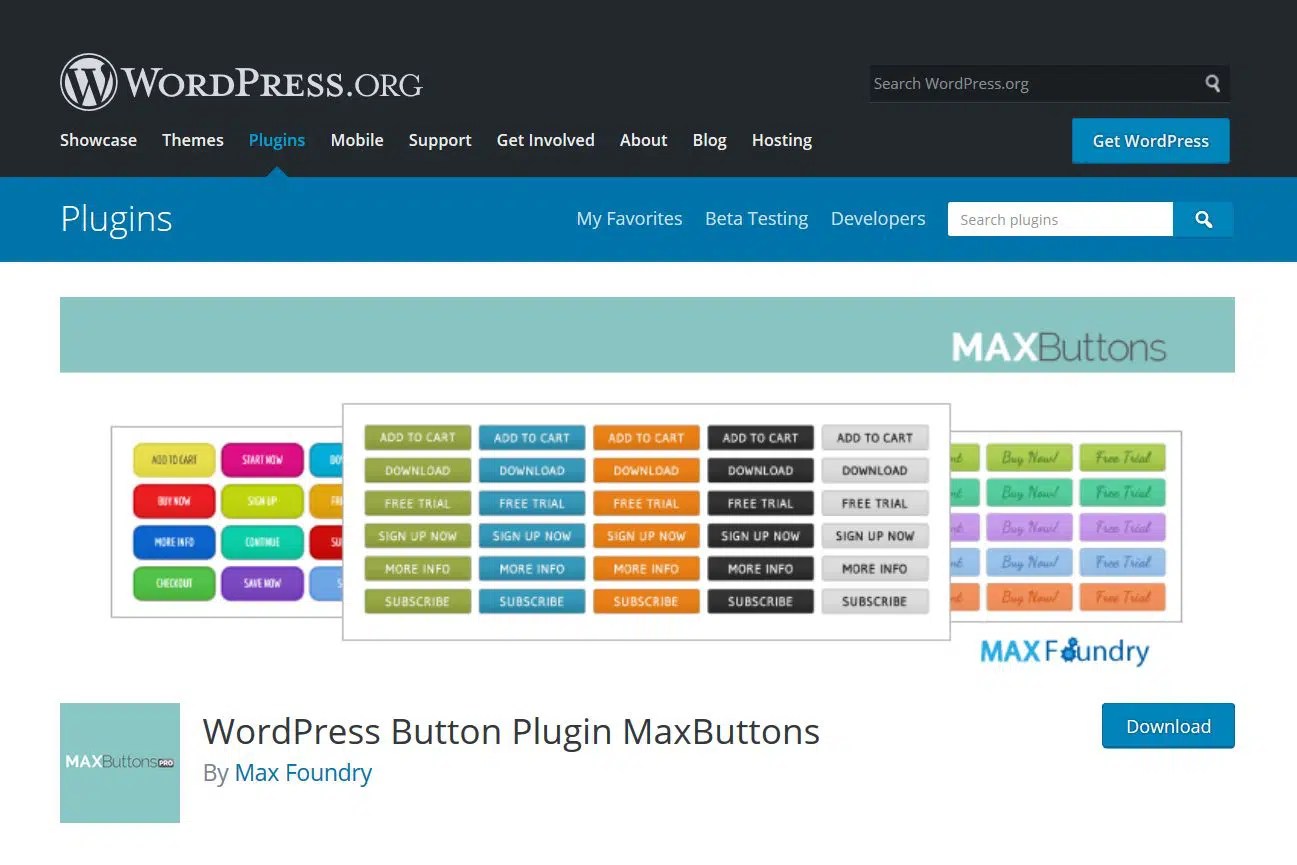Click the Developers link
The image size is (1297, 865).
878,218
